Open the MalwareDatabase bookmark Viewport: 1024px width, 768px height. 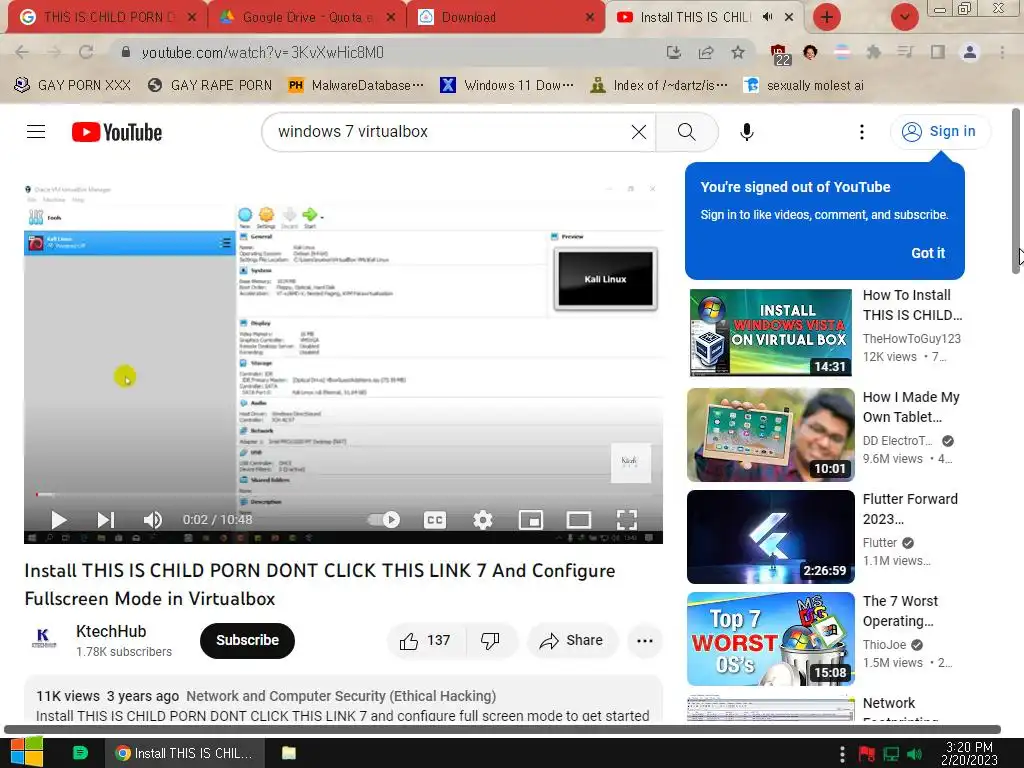[x=356, y=85]
